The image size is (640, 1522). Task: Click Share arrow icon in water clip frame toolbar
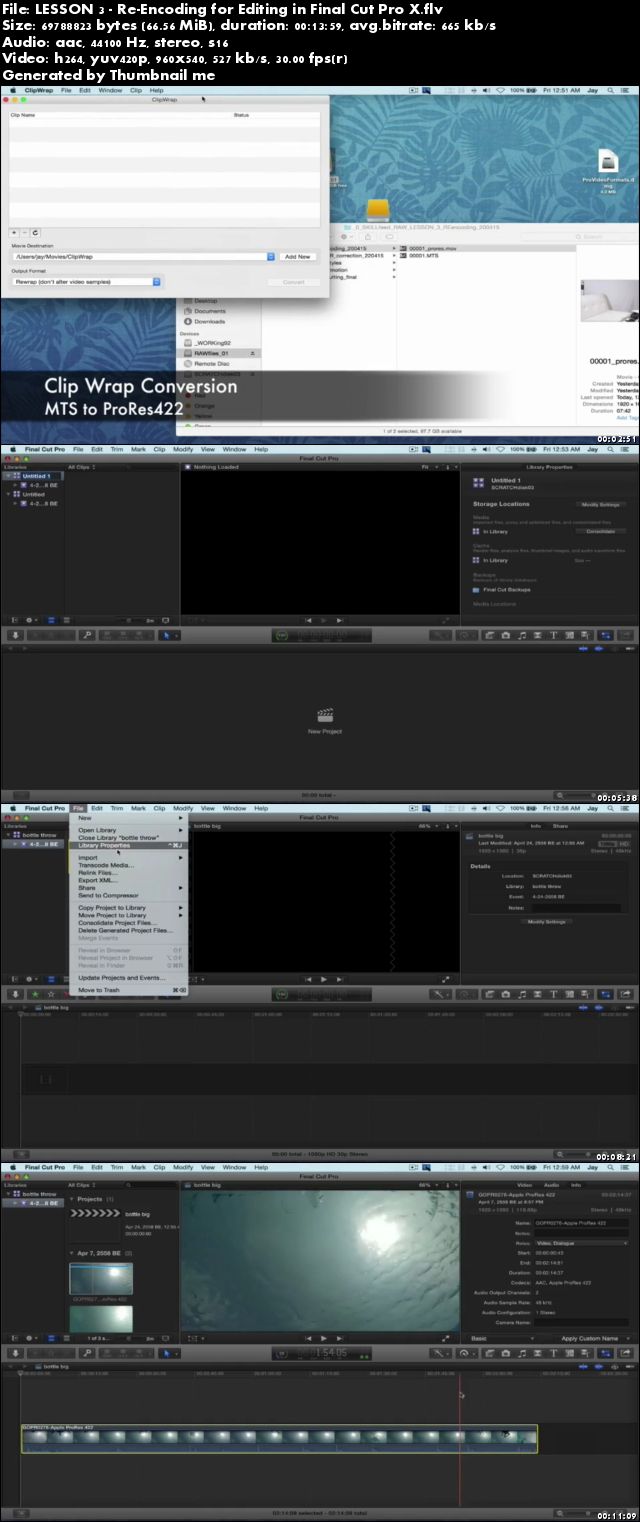pos(625,1353)
